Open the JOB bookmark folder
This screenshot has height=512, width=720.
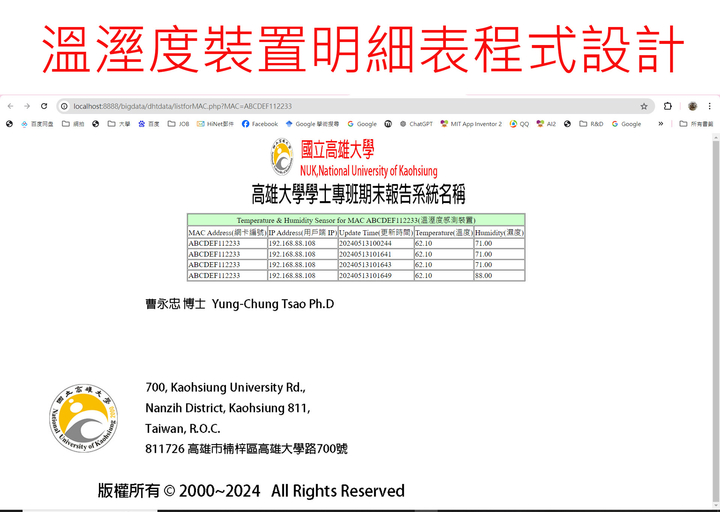coord(178,124)
